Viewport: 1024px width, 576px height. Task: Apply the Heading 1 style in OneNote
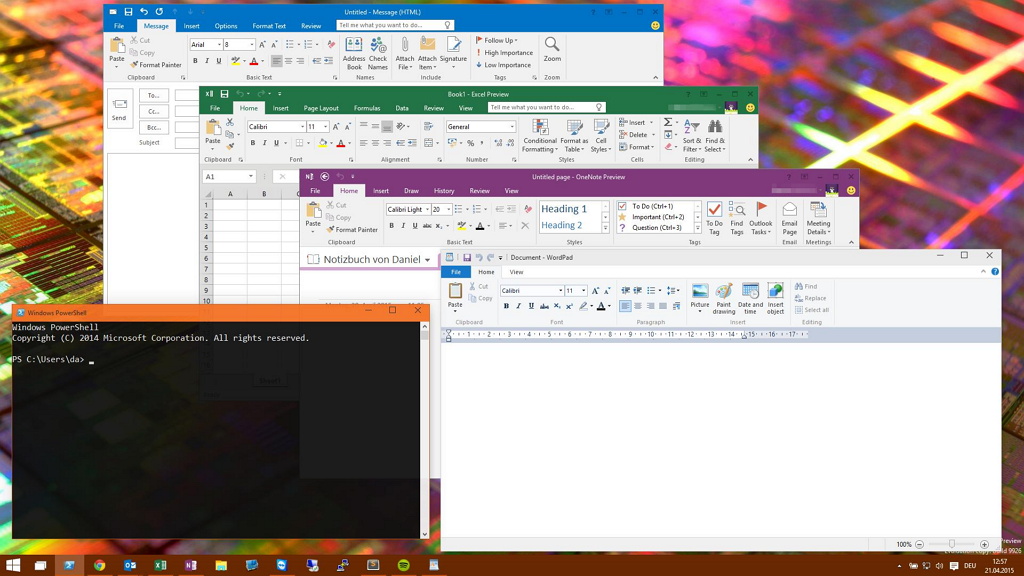click(564, 209)
